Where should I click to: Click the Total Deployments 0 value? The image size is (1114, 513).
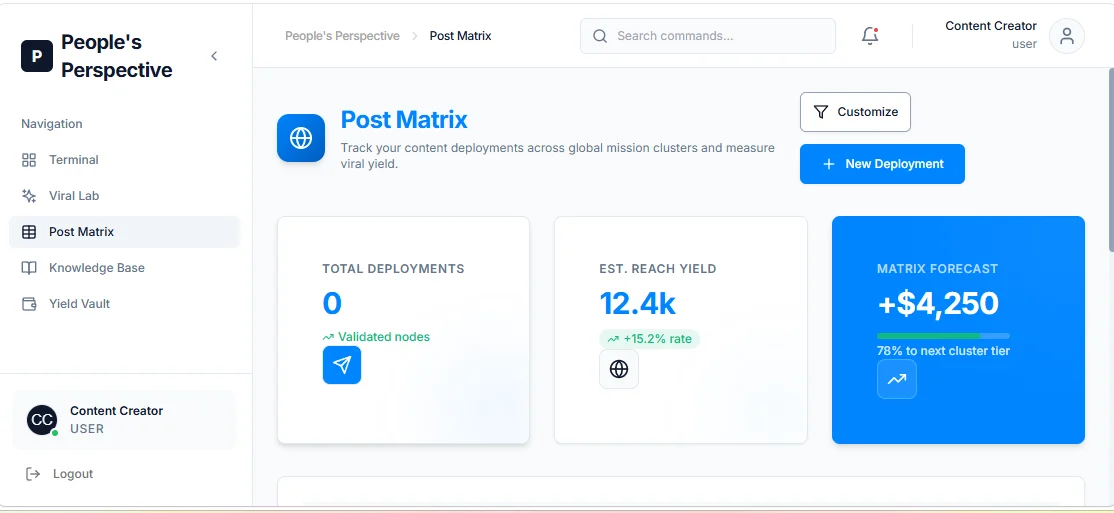332,303
